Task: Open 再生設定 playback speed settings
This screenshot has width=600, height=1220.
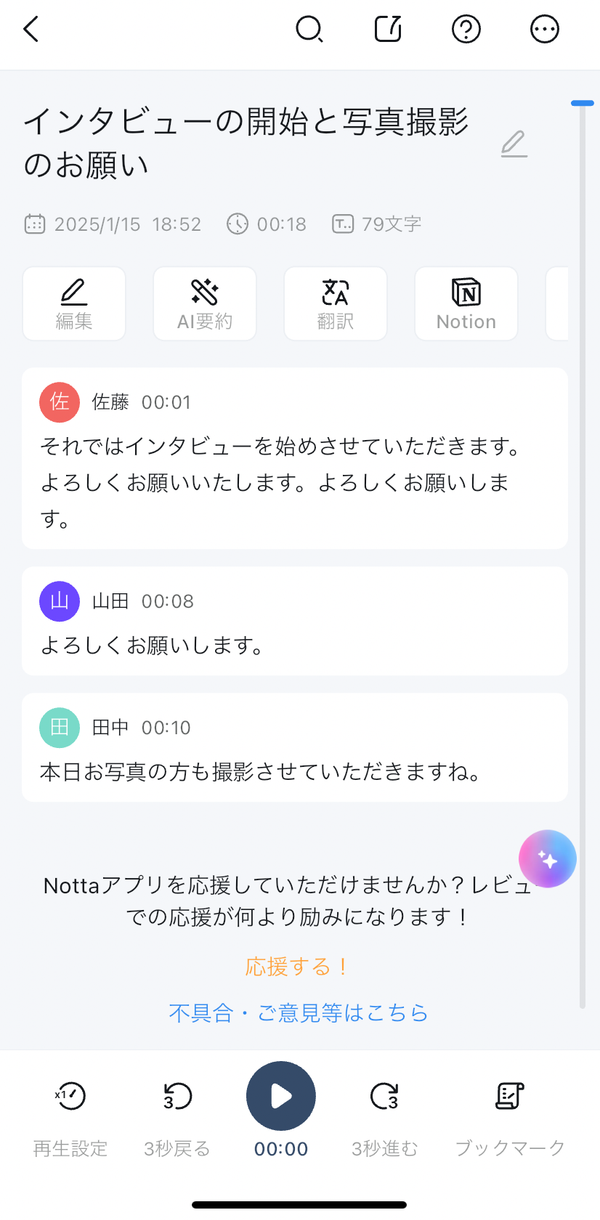Action: point(70,1118)
